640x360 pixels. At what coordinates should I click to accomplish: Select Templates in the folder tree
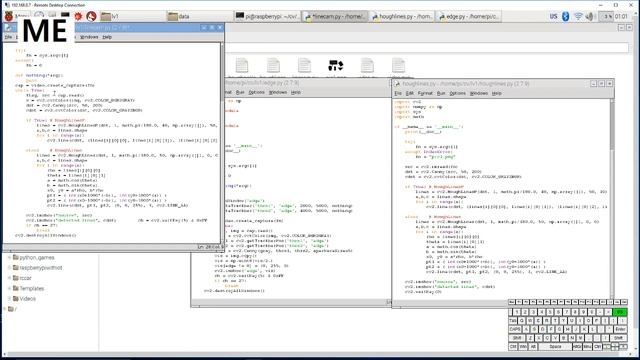[x=32, y=288]
